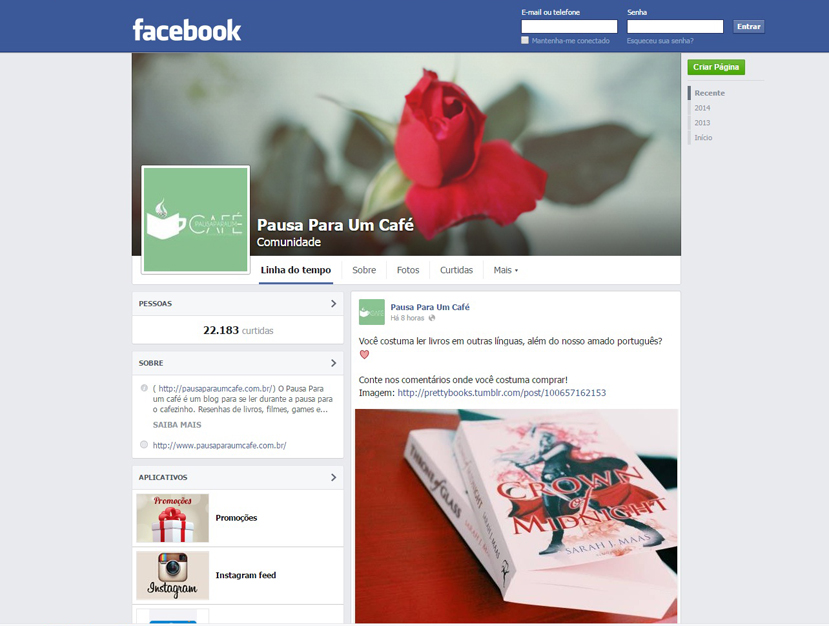829x626 pixels.
Task: Expand the Pessoas section chevron
Action: [x=334, y=303]
